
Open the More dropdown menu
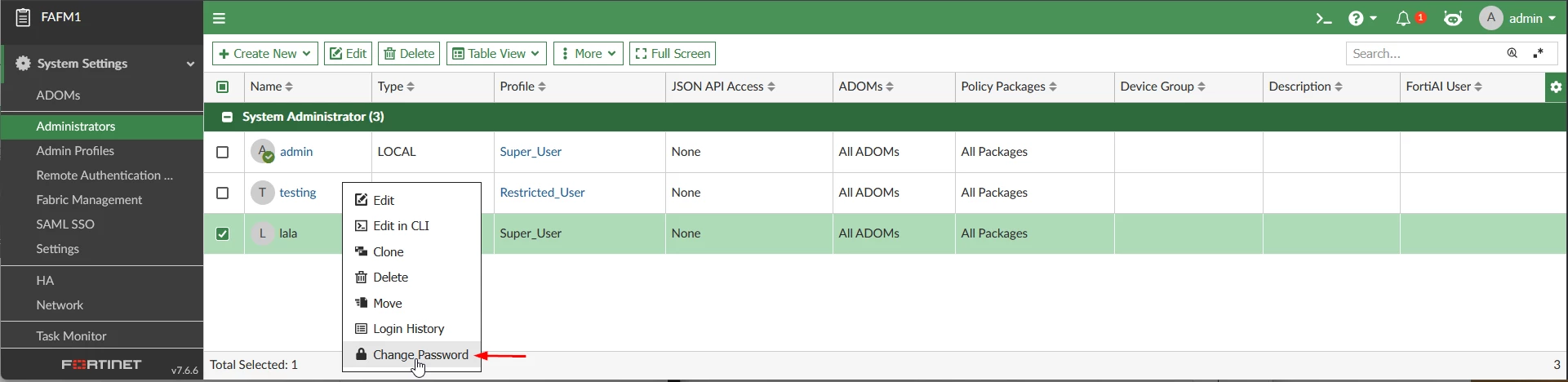tap(589, 54)
